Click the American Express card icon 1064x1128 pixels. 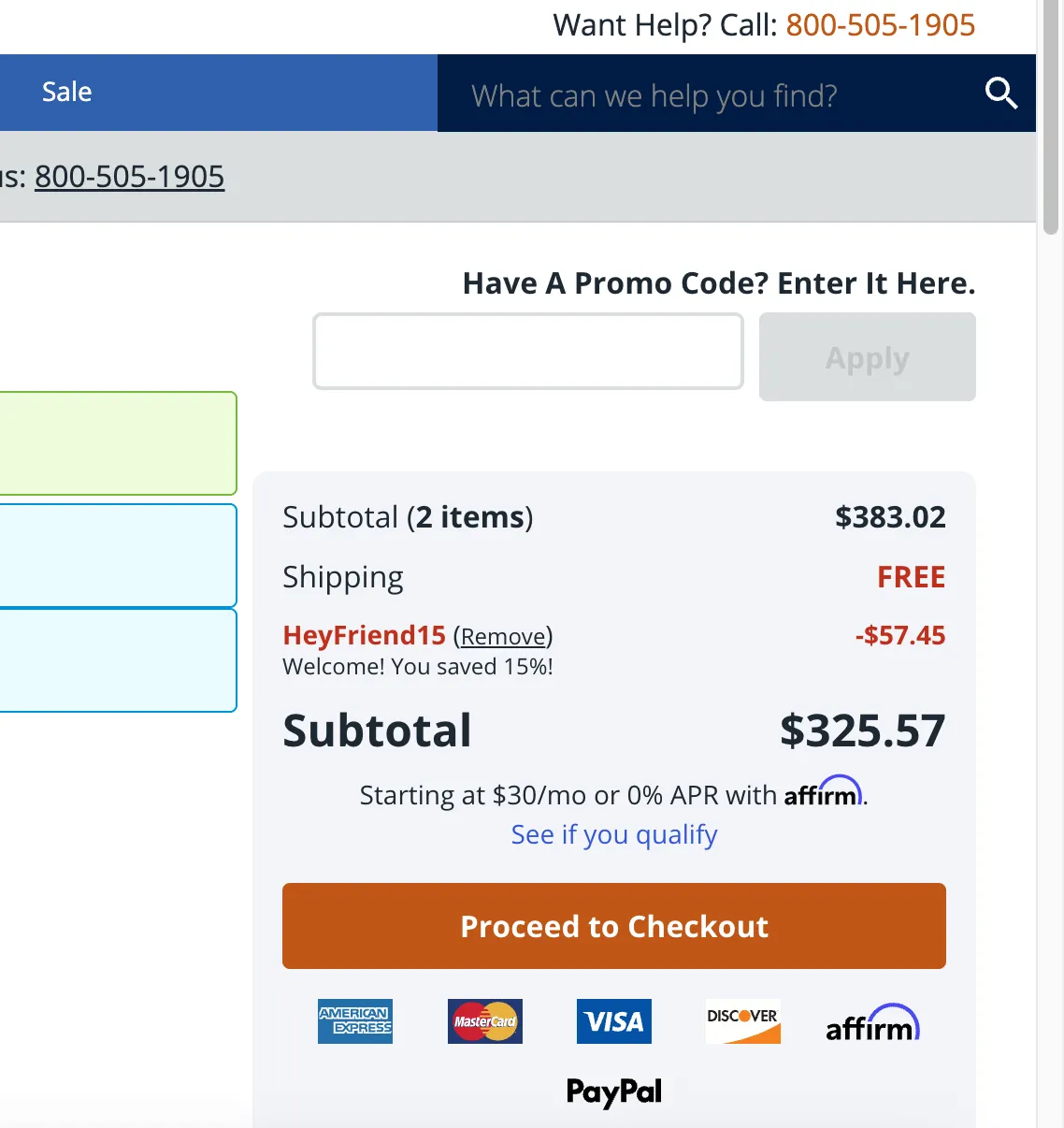coord(355,1021)
